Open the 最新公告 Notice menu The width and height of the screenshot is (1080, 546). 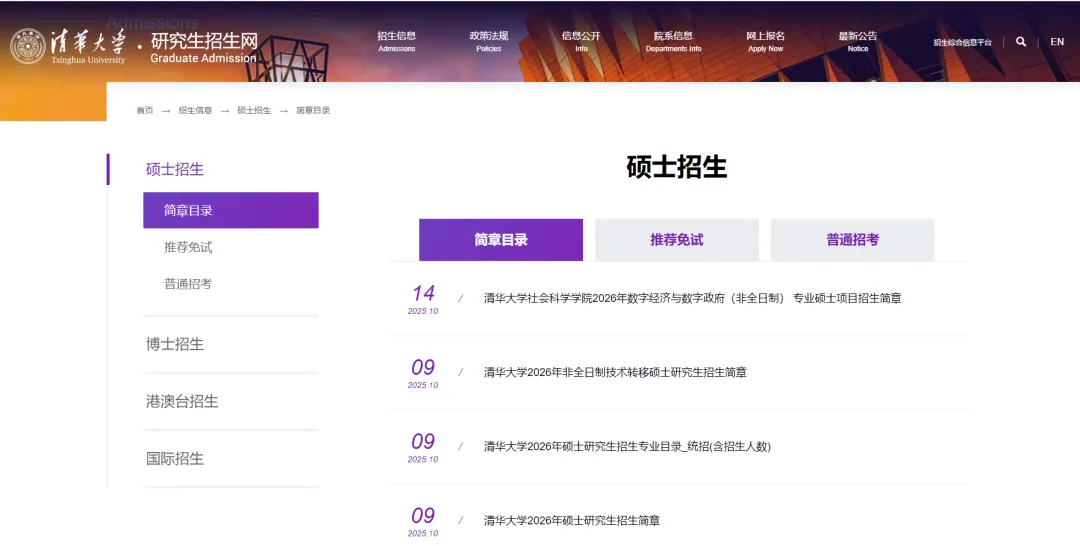click(x=858, y=41)
